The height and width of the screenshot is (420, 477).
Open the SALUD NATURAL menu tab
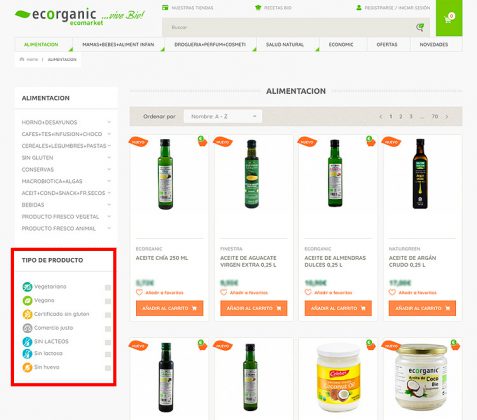(285, 44)
